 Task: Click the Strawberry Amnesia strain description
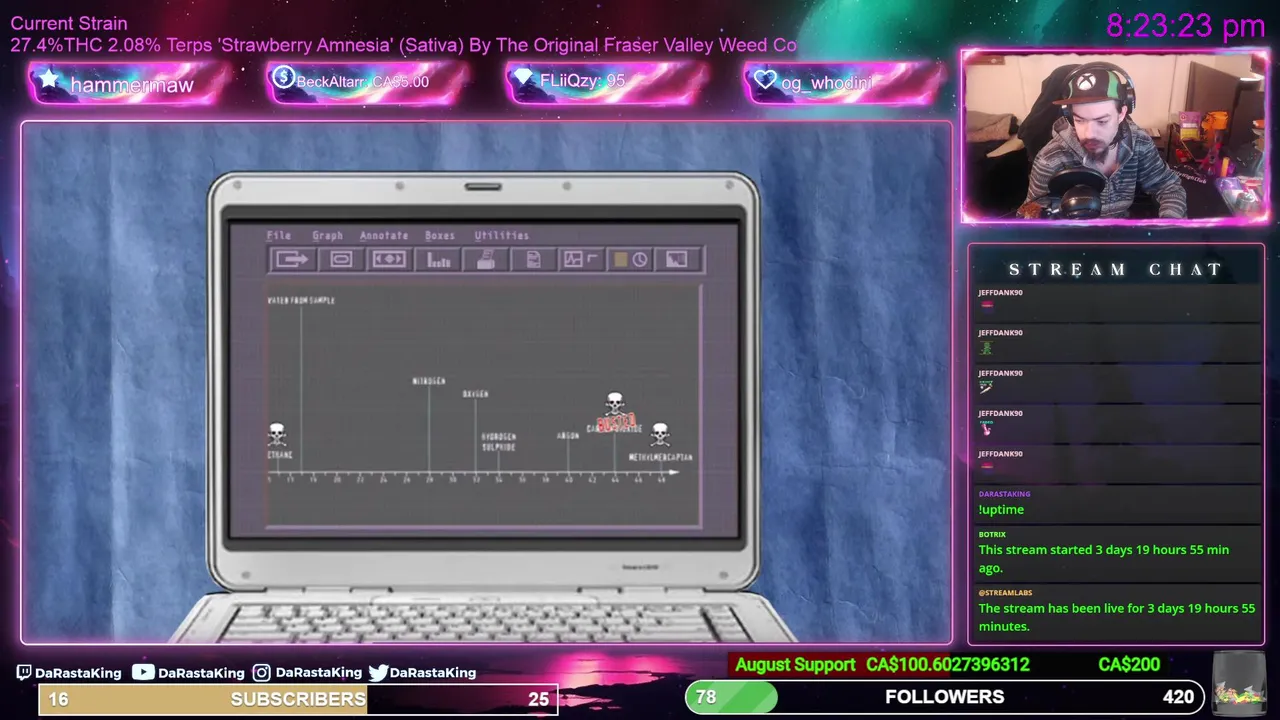404,45
